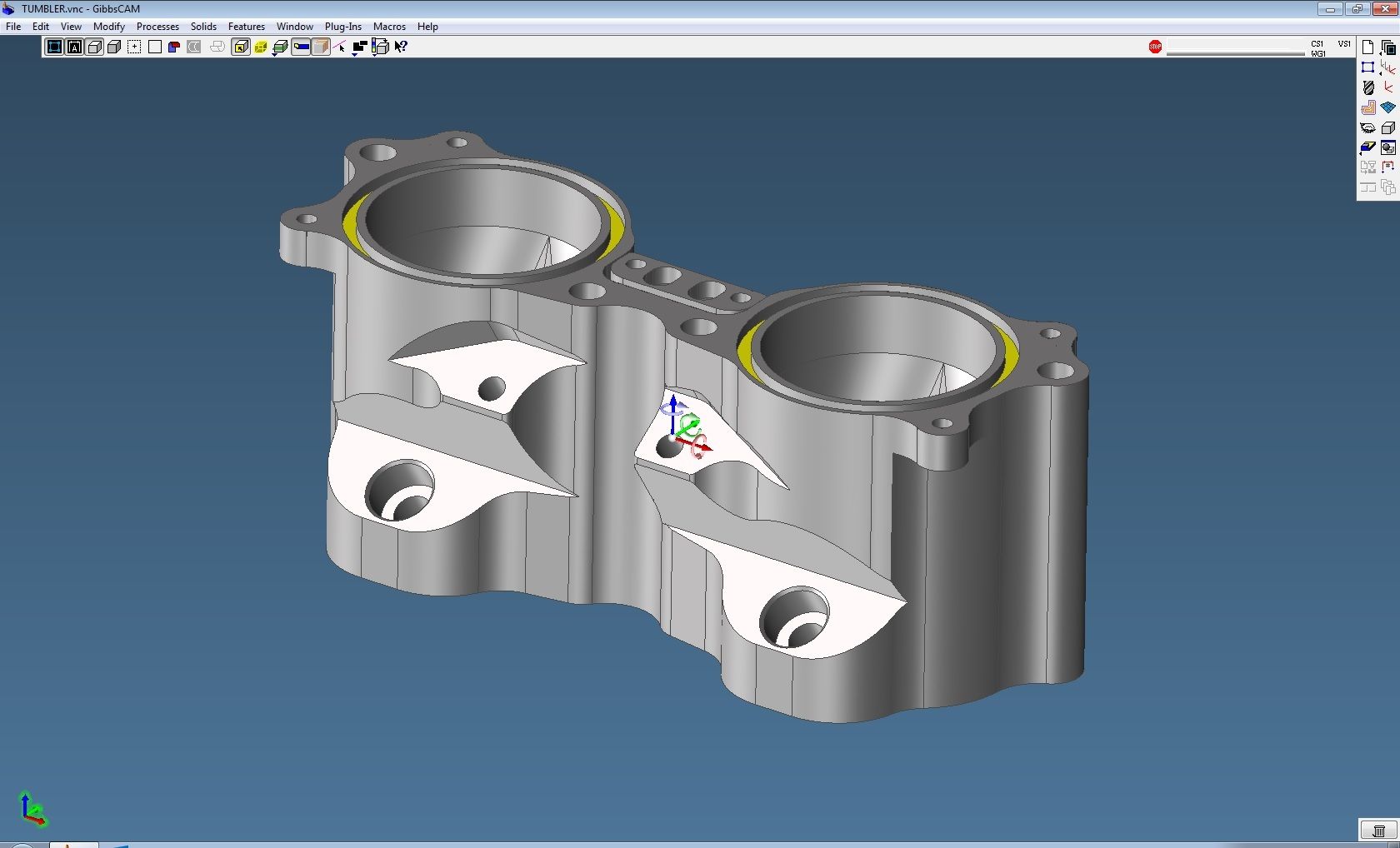Screen dimensions: 1400x848
Task: Toggle the blue tool holder display button
Action: pyautogui.click(x=301, y=47)
